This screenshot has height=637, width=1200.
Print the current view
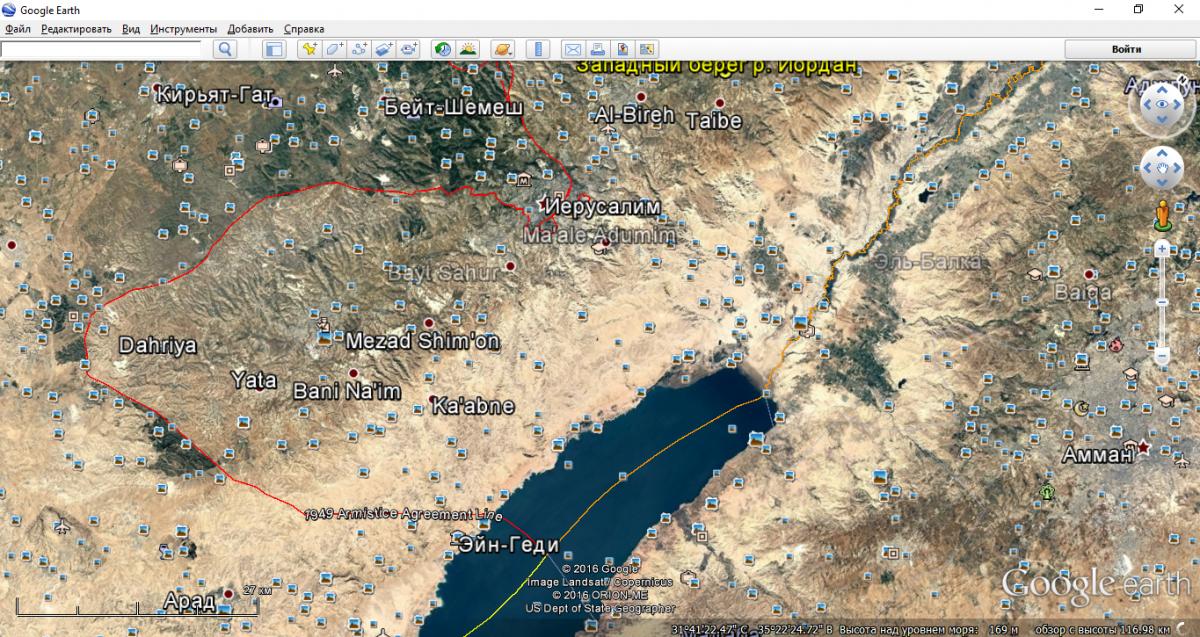point(597,49)
